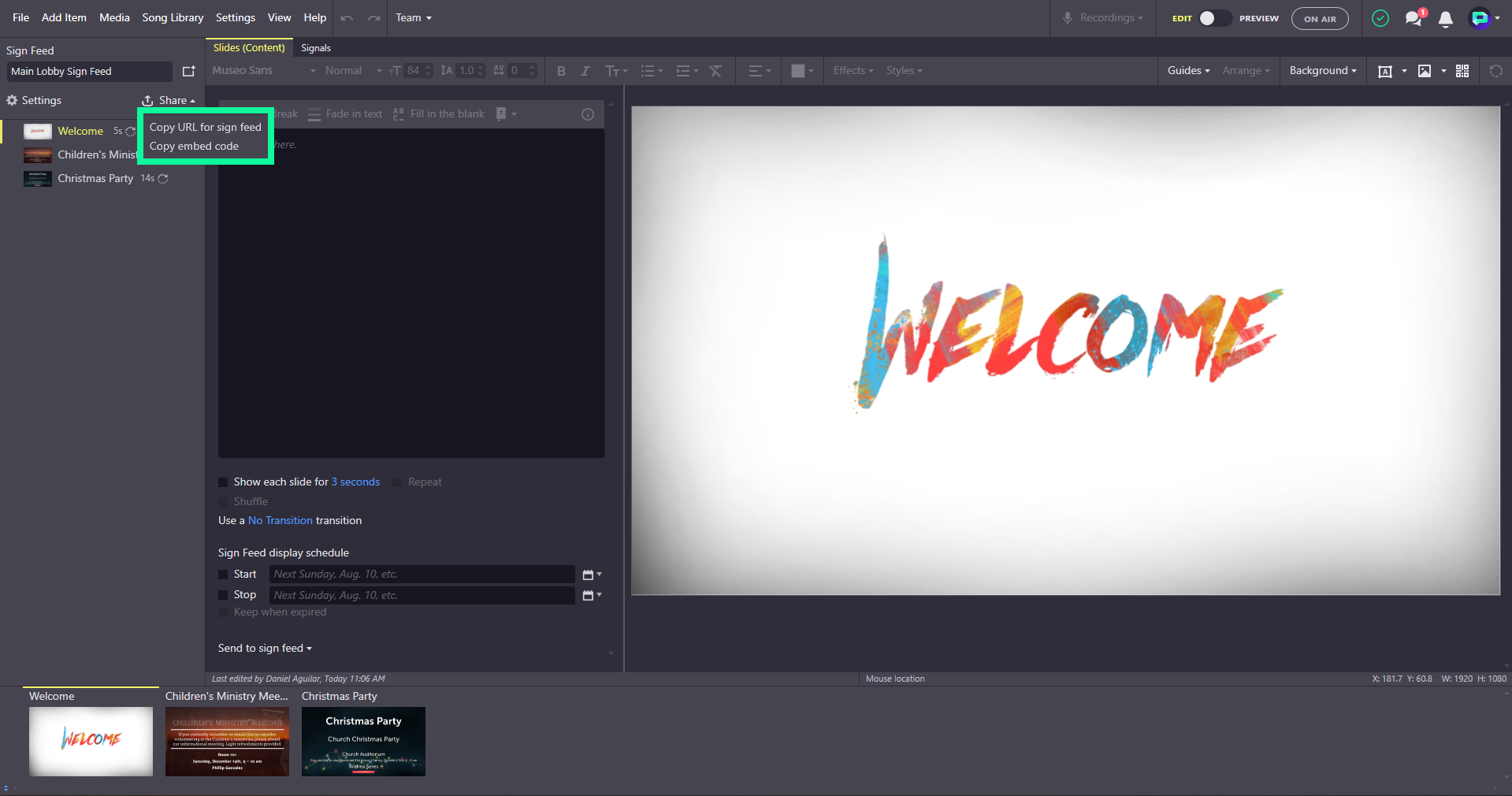
Task: Check the Shuffle checkbox
Action: pyautogui.click(x=223, y=502)
